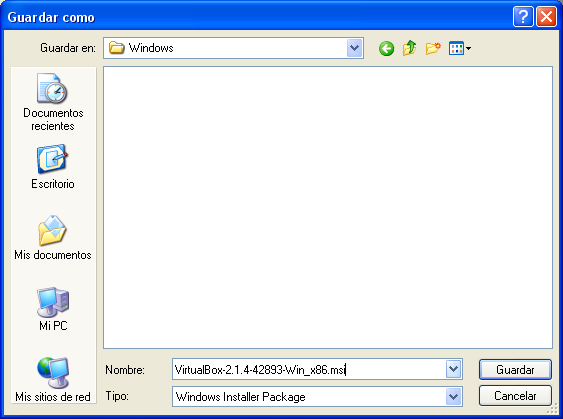
Task: Close the Guardar como dialog
Action: [546, 17]
